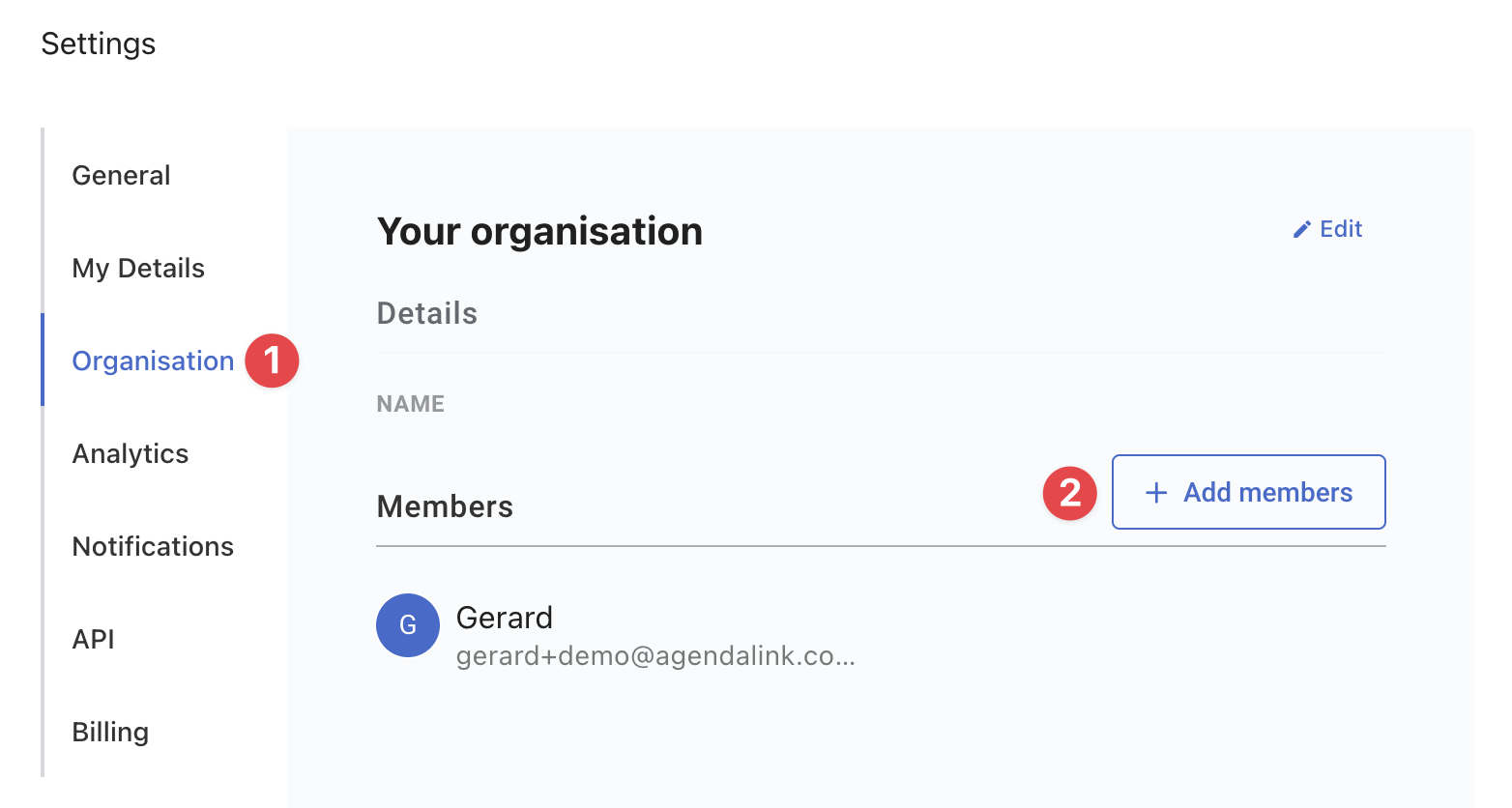
Task: Switch to the Analytics section
Action: point(130,453)
